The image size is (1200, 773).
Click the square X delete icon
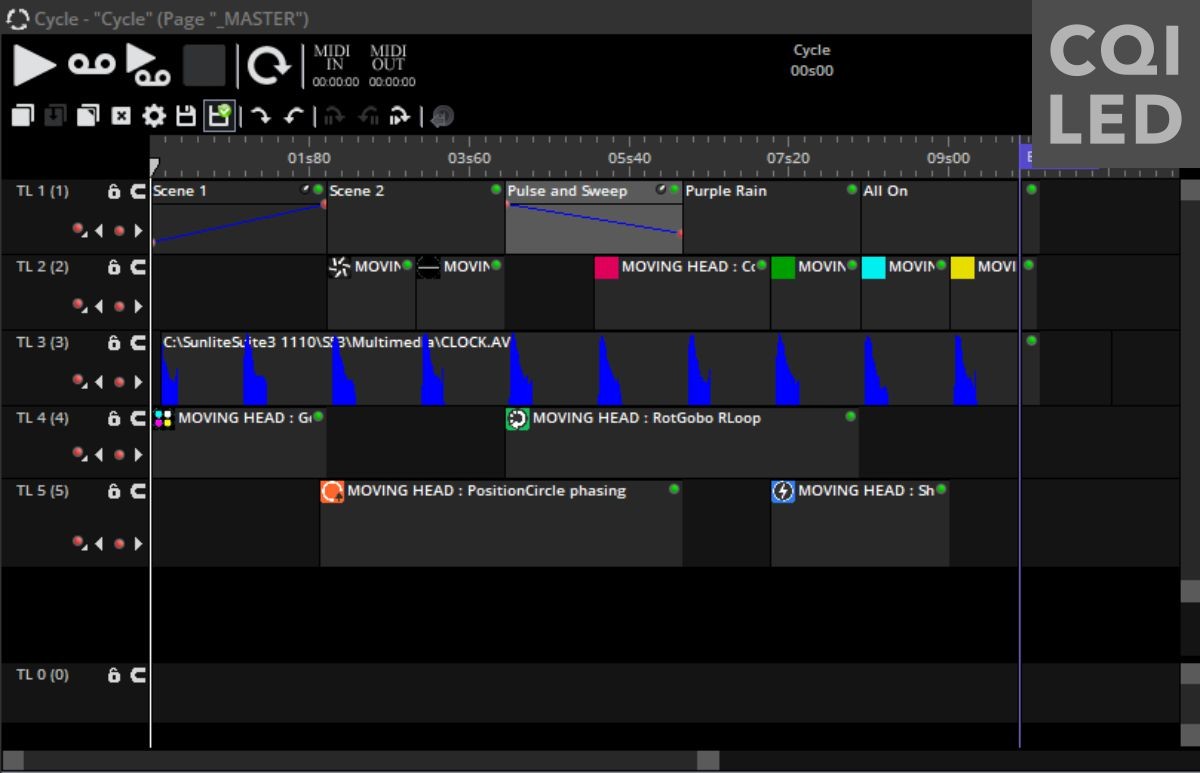[121, 116]
